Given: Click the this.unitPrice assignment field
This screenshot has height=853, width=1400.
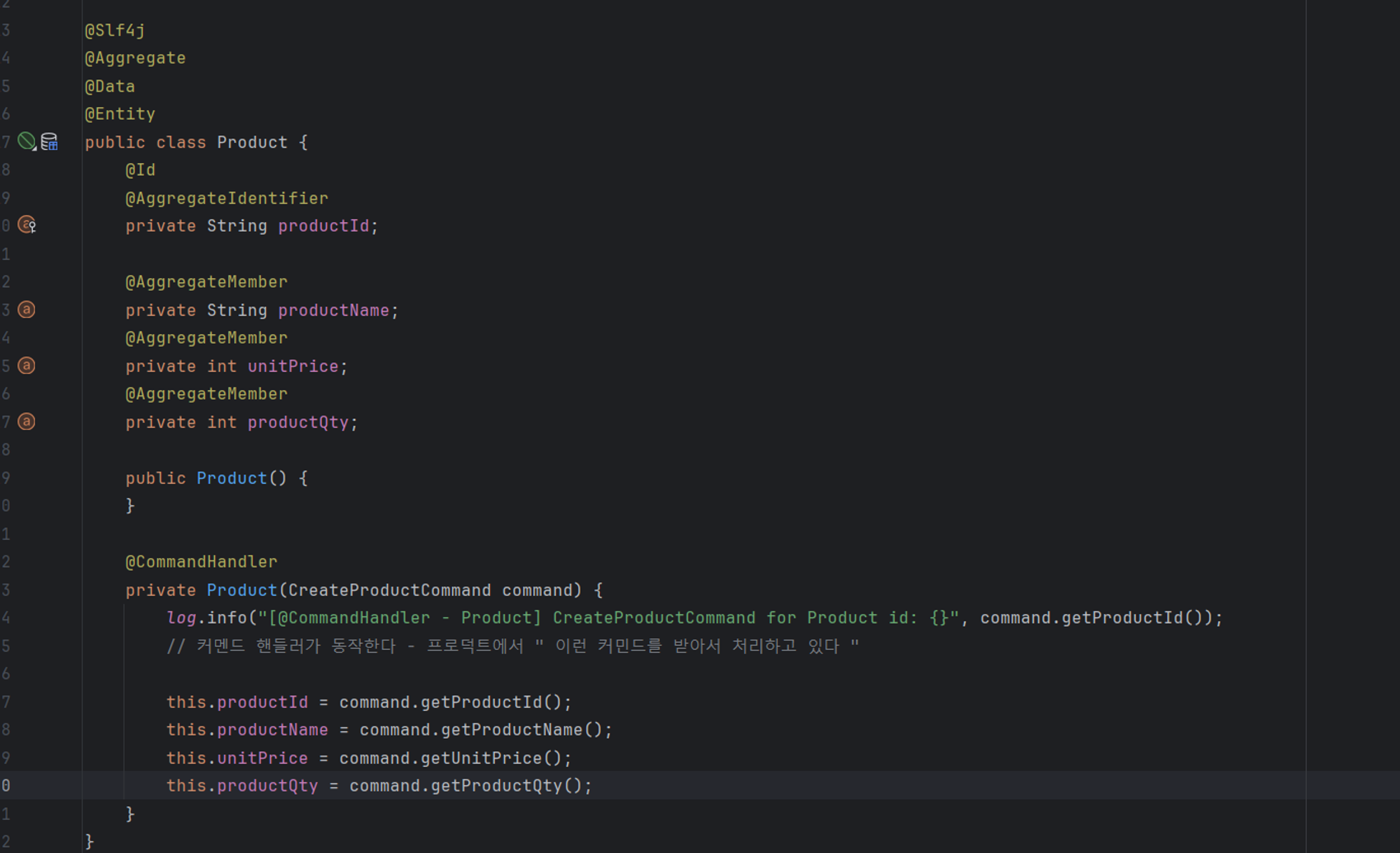Looking at the screenshot, I should point(262,758).
